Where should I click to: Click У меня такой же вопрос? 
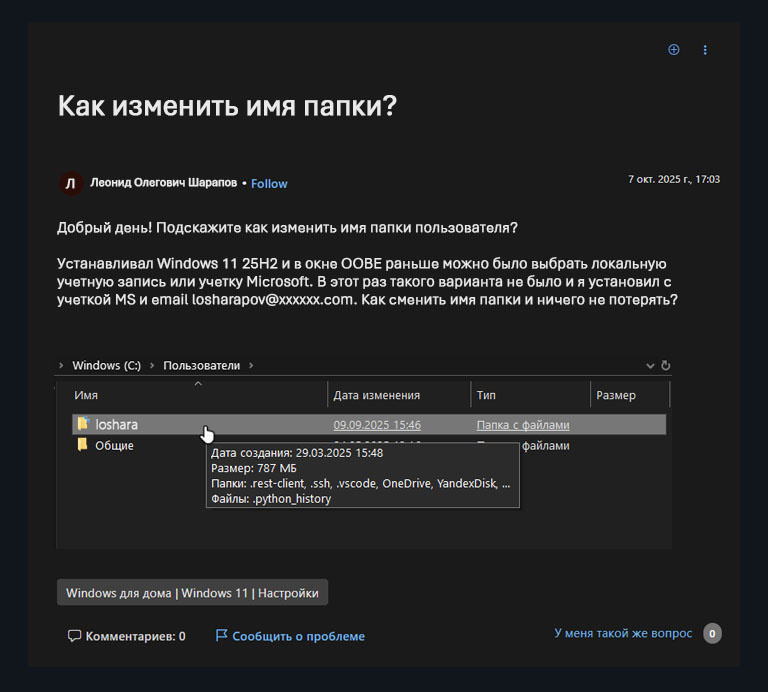[623, 633]
